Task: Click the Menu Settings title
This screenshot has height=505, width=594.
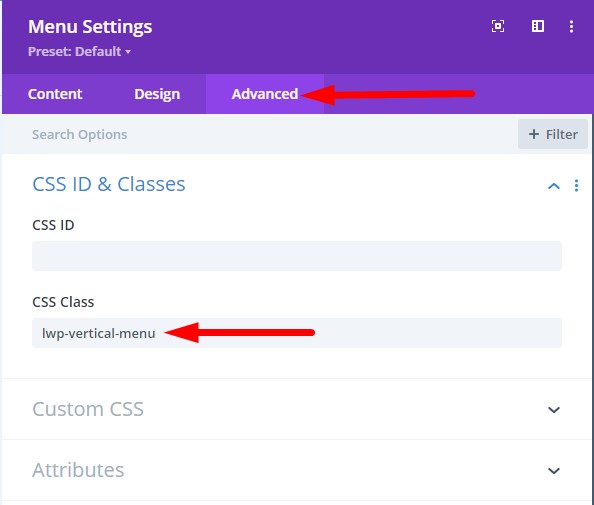Action: 90,27
